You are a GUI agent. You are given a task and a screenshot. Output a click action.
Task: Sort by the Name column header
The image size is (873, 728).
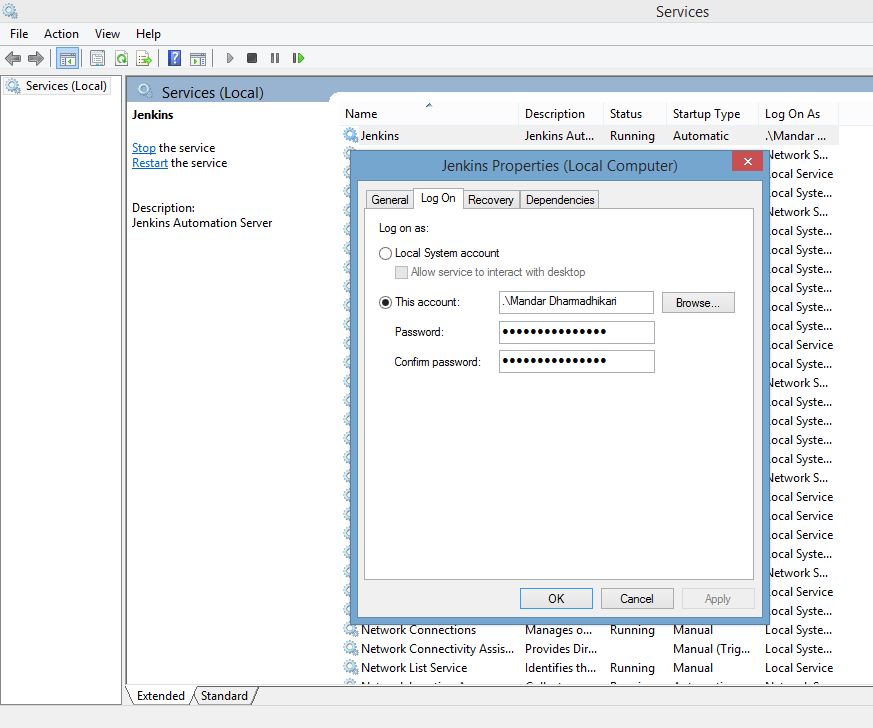click(x=430, y=114)
